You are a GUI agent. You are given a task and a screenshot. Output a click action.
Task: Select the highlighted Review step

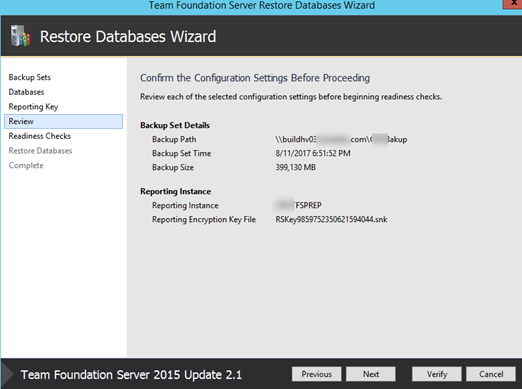(63, 121)
